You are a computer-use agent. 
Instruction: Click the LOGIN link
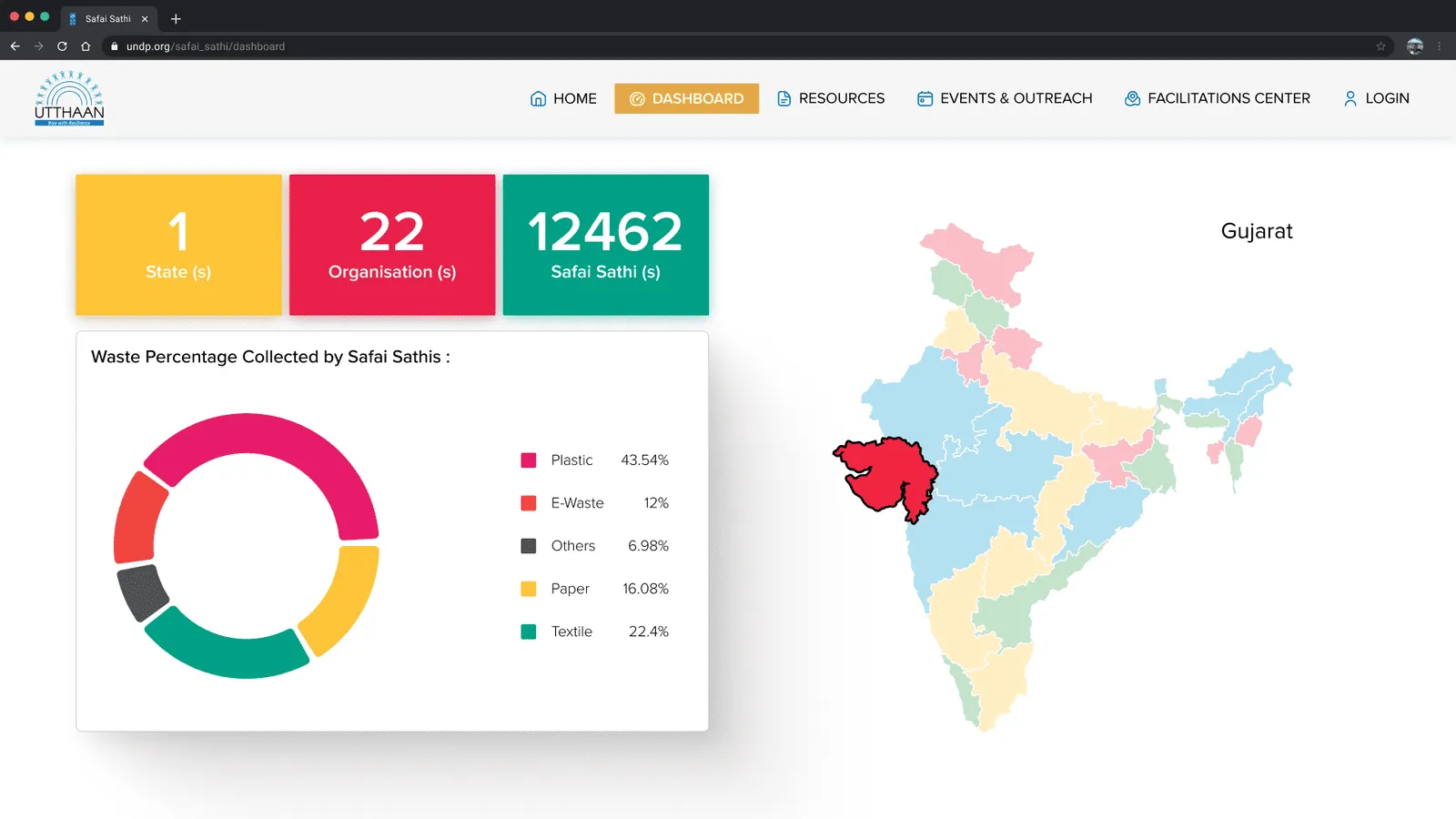1376,98
